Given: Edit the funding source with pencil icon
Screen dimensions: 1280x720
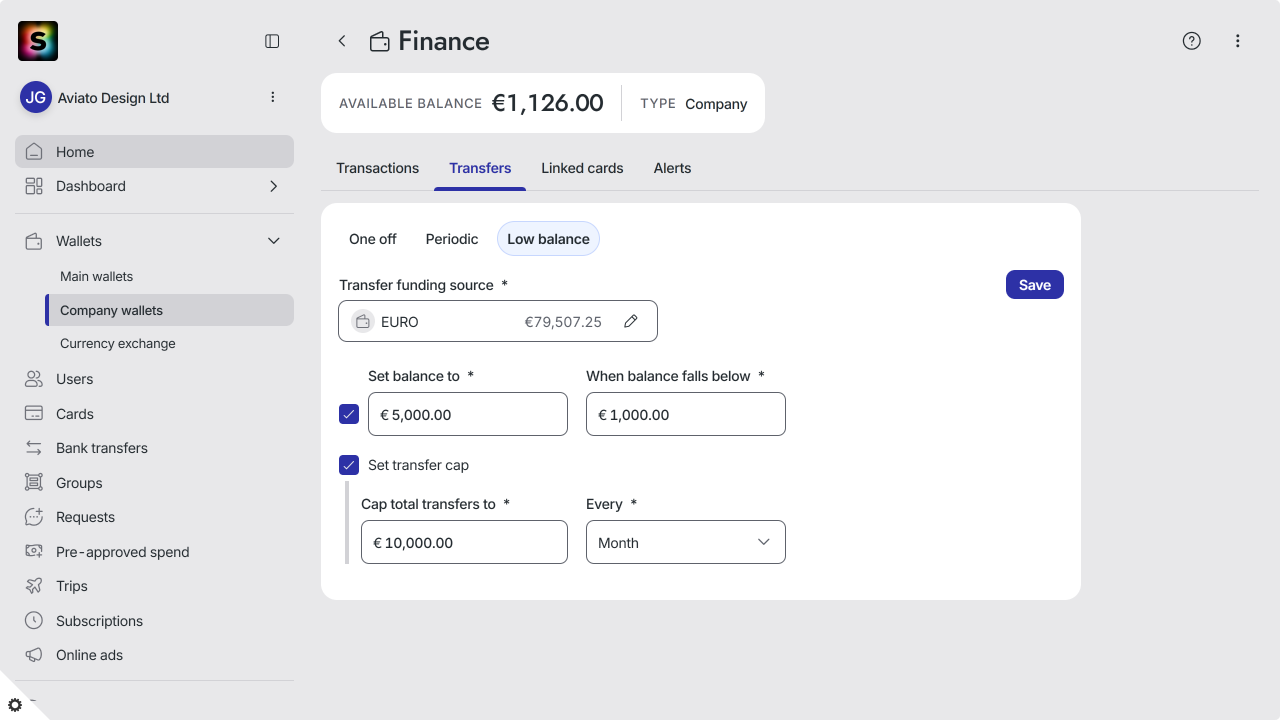Looking at the screenshot, I should click(631, 321).
